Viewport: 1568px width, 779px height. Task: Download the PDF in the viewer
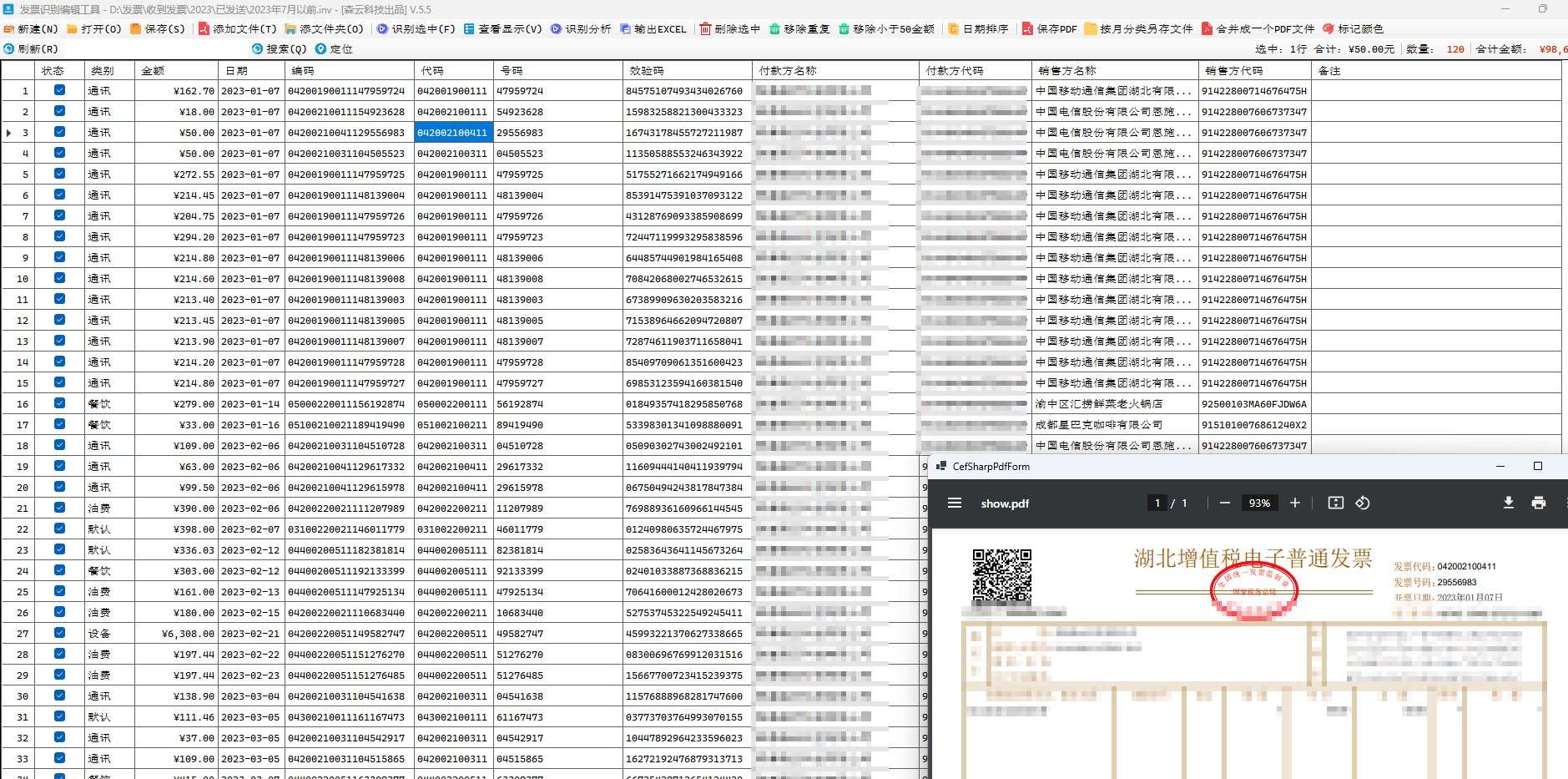point(1508,503)
